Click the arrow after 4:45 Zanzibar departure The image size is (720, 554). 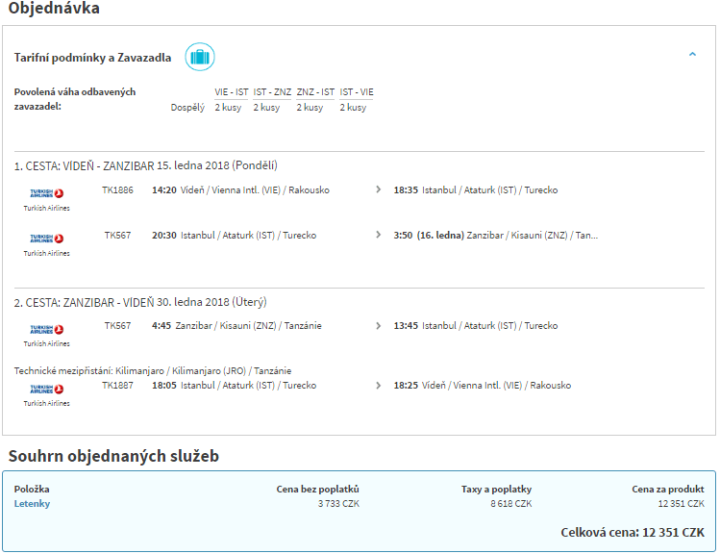click(378, 325)
